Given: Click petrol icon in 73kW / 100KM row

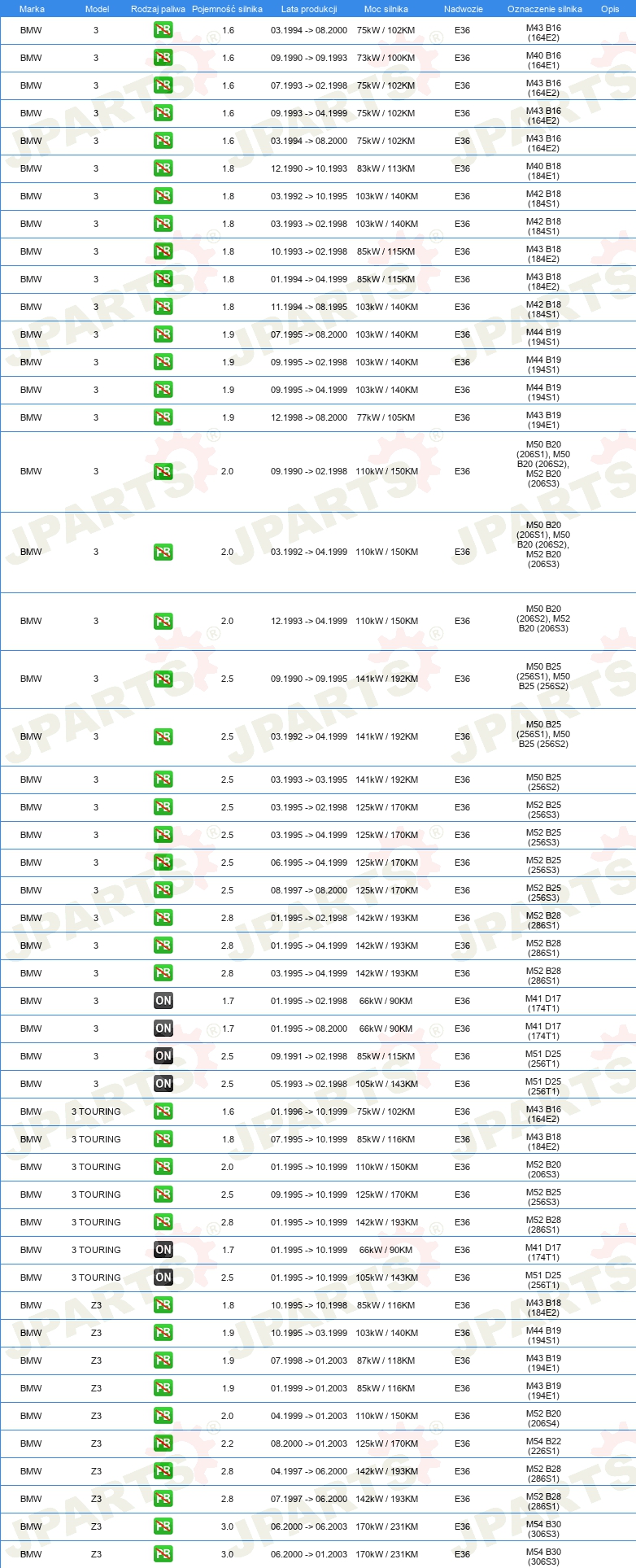Looking at the screenshot, I should [x=163, y=58].
